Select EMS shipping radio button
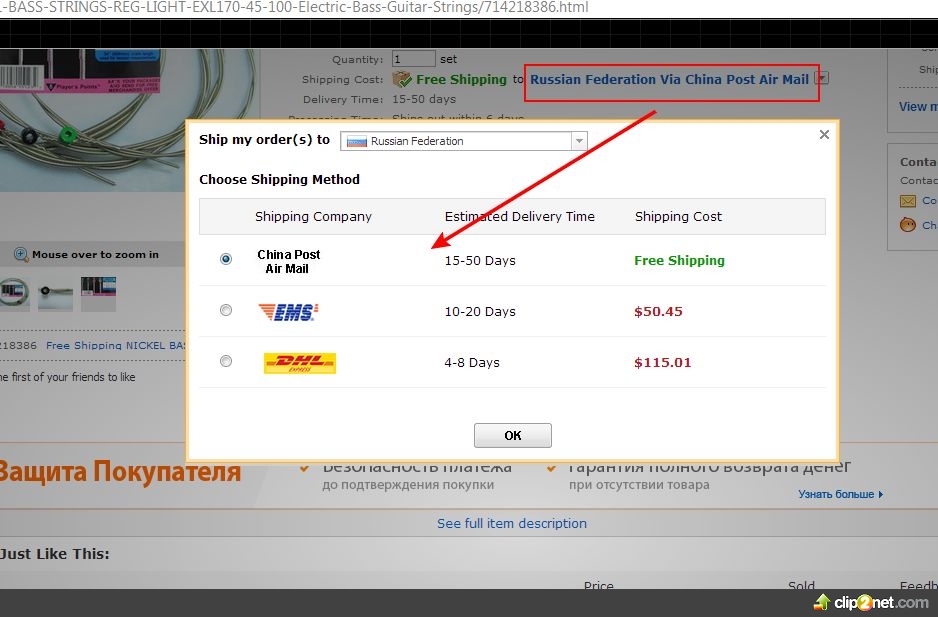938x617 pixels. (226, 310)
